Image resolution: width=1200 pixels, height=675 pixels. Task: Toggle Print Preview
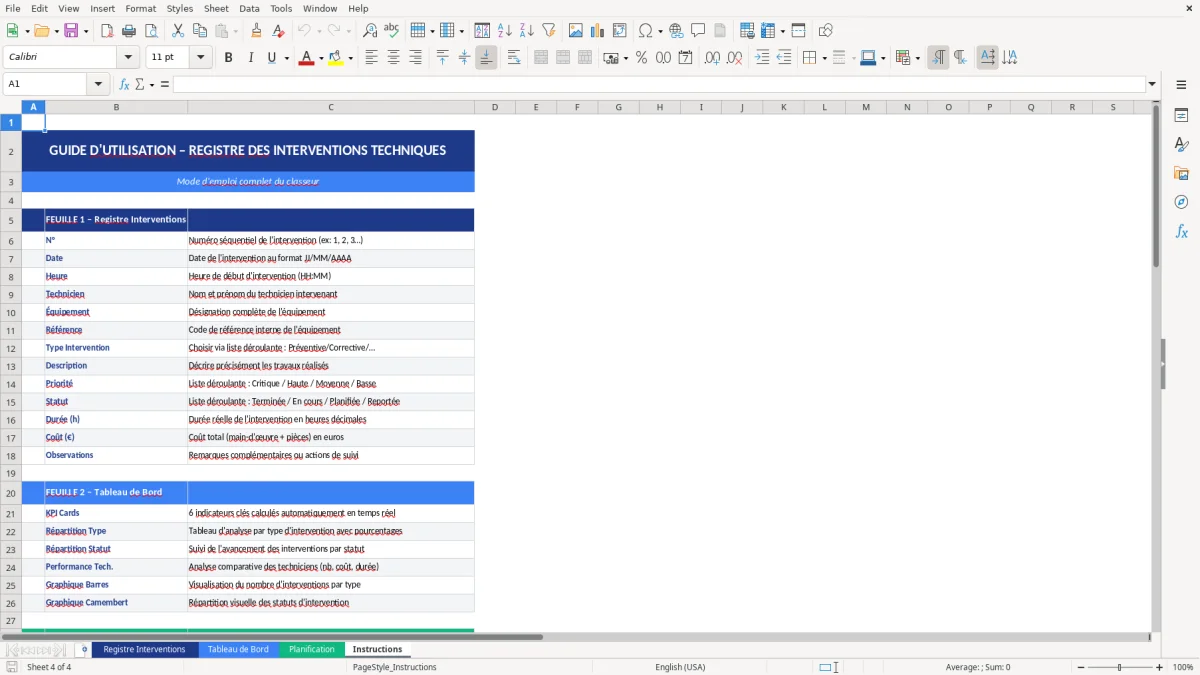(151, 31)
